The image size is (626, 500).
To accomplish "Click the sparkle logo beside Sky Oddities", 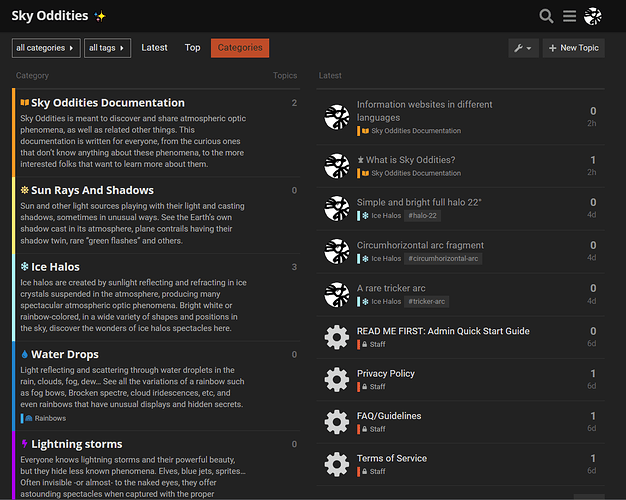I will point(100,16).
